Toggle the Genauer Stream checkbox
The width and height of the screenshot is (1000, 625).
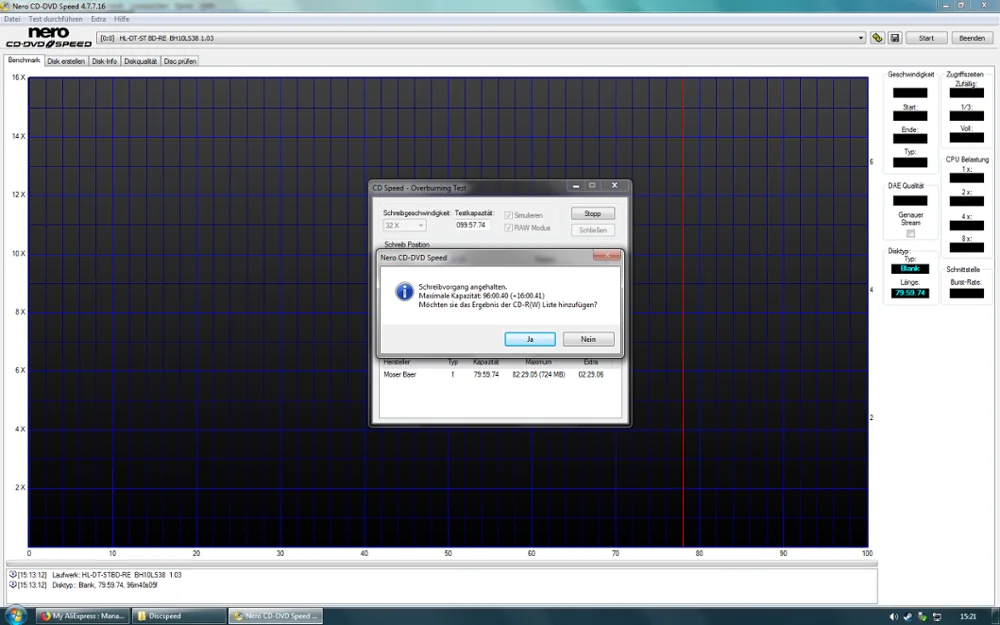pos(910,233)
